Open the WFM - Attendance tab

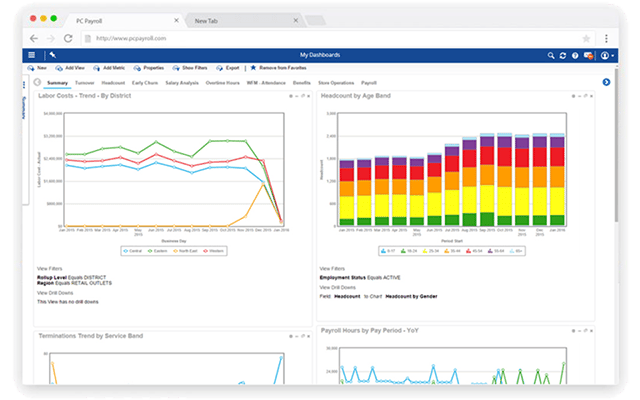[266, 83]
